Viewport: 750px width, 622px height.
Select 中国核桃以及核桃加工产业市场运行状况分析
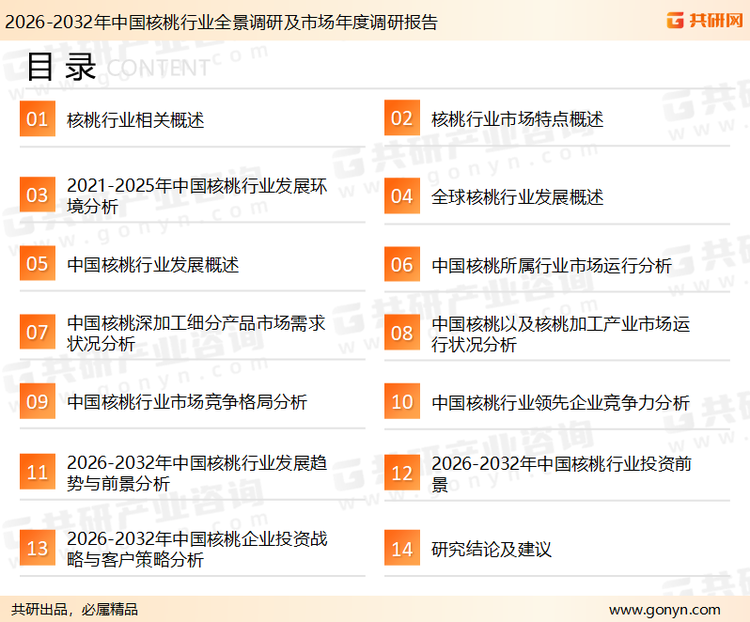tap(561, 334)
